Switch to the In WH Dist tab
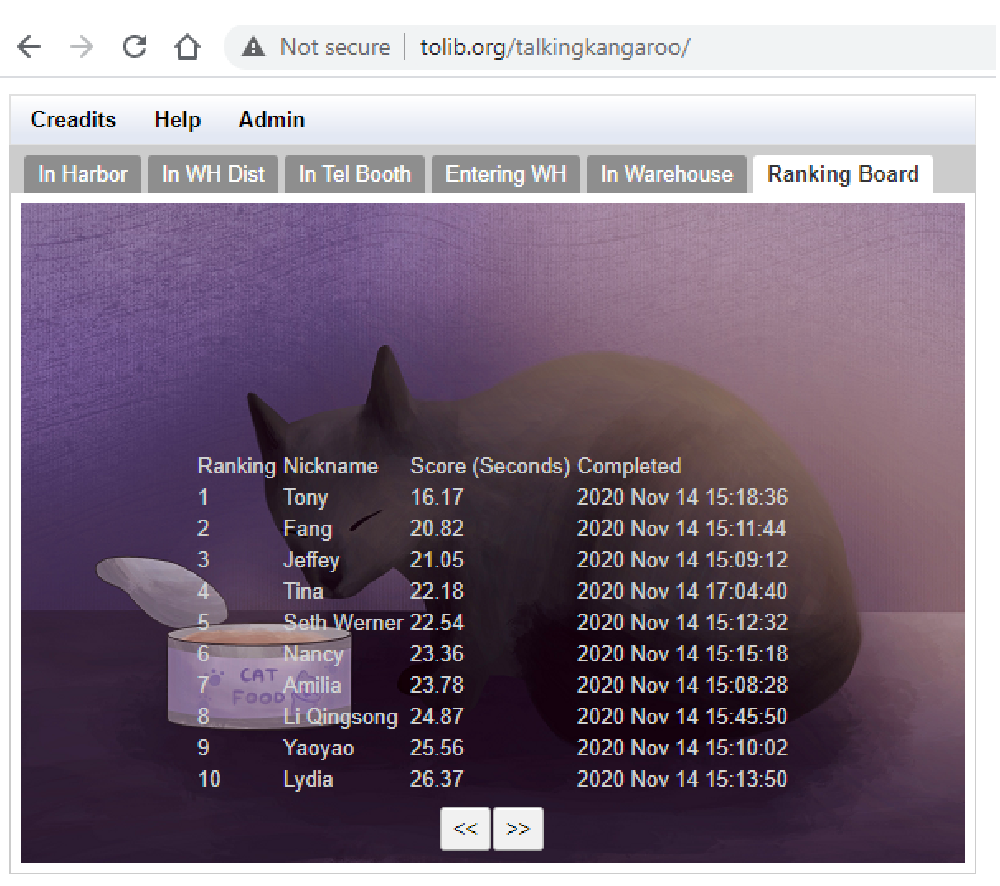 [213, 174]
